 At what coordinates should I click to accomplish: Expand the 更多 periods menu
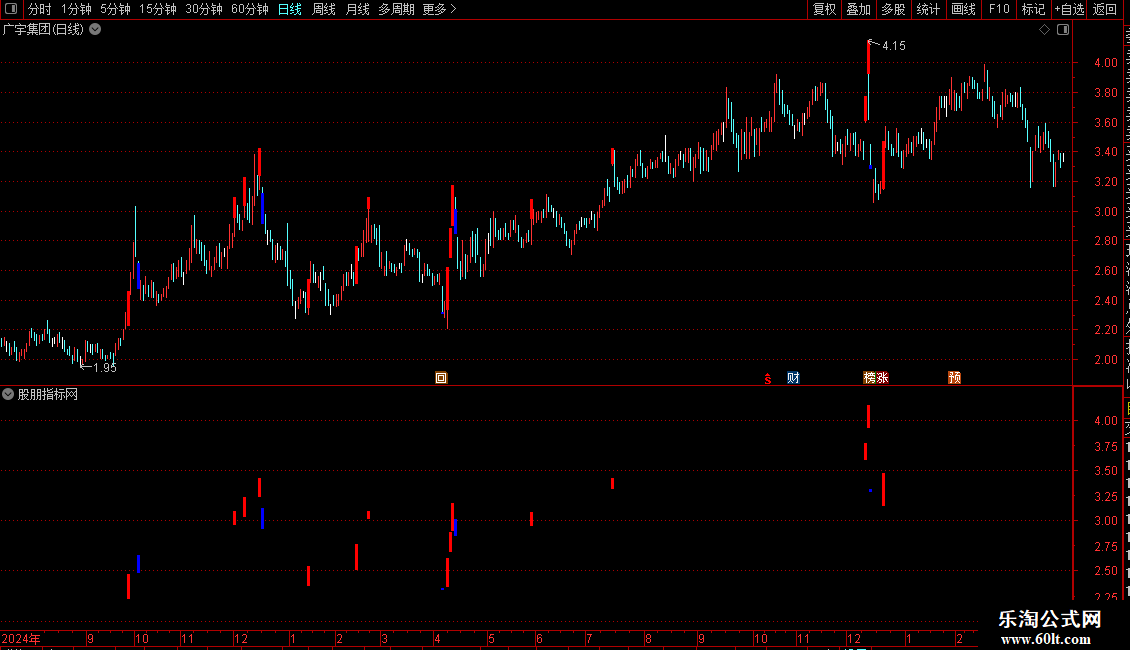(x=439, y=9)
